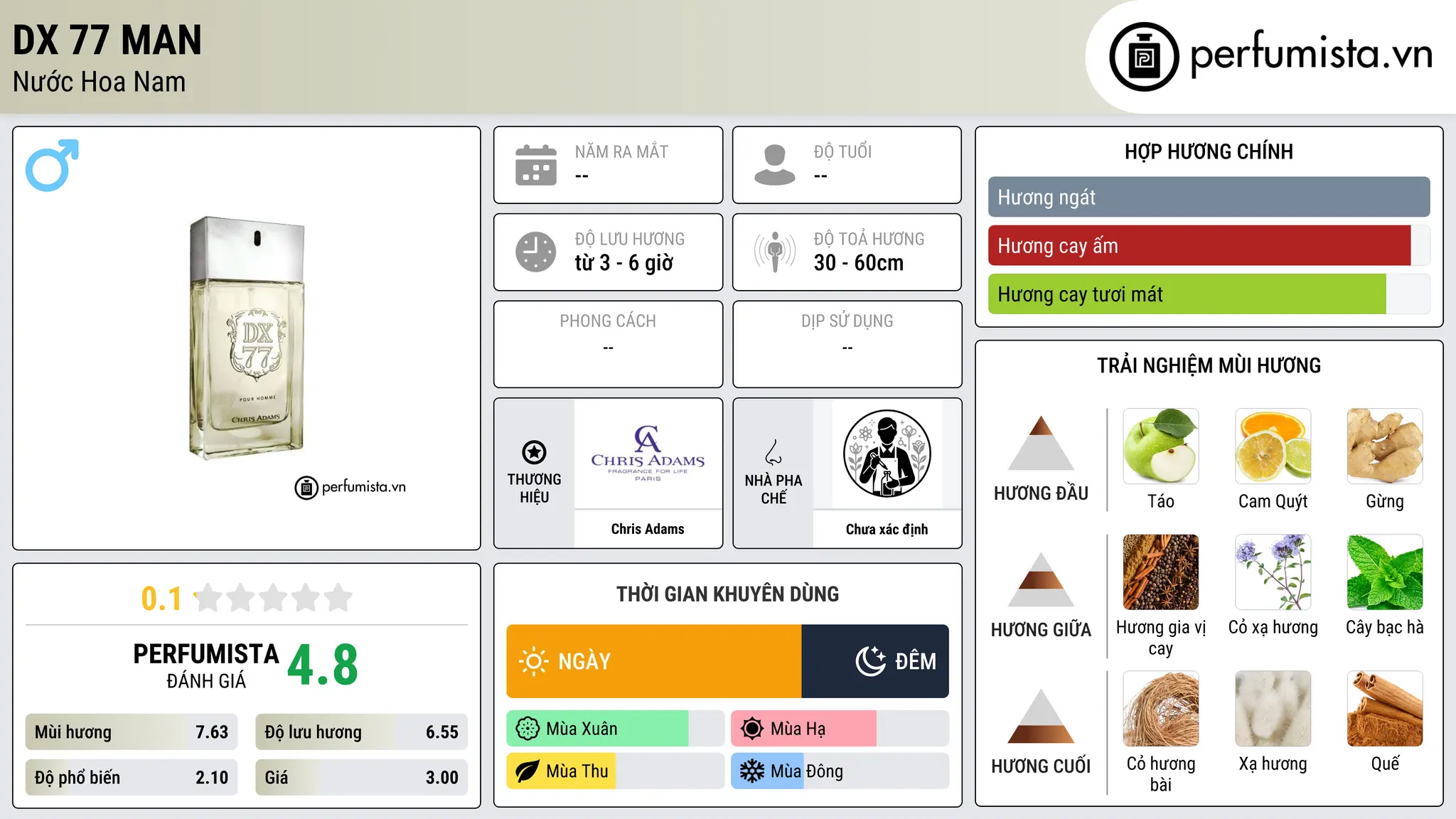Click the flower icon for Mùa Xuân
Screen dimensions: 1456x819
tap(528, 729)
